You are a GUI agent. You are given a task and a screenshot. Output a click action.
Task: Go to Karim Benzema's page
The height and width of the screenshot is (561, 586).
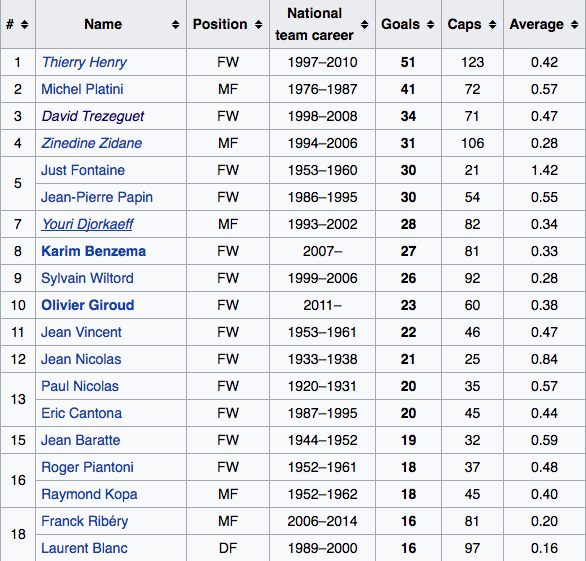pos(93,251)
